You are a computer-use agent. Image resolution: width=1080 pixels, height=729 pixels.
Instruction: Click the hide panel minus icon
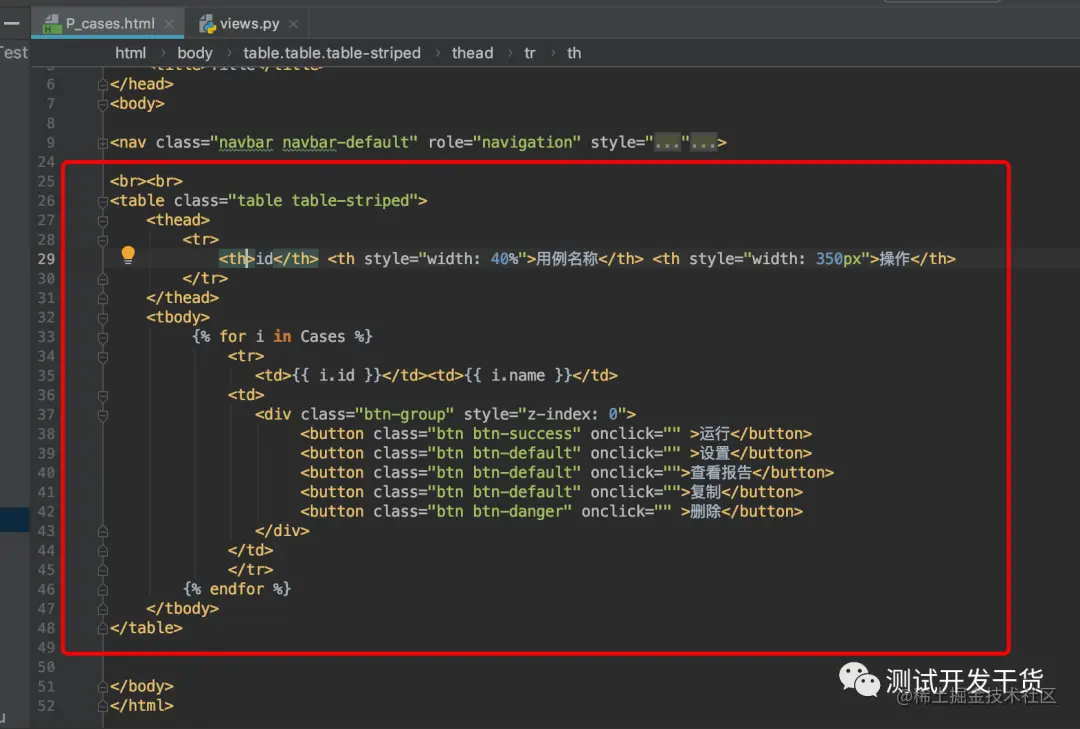pos(12,23)
